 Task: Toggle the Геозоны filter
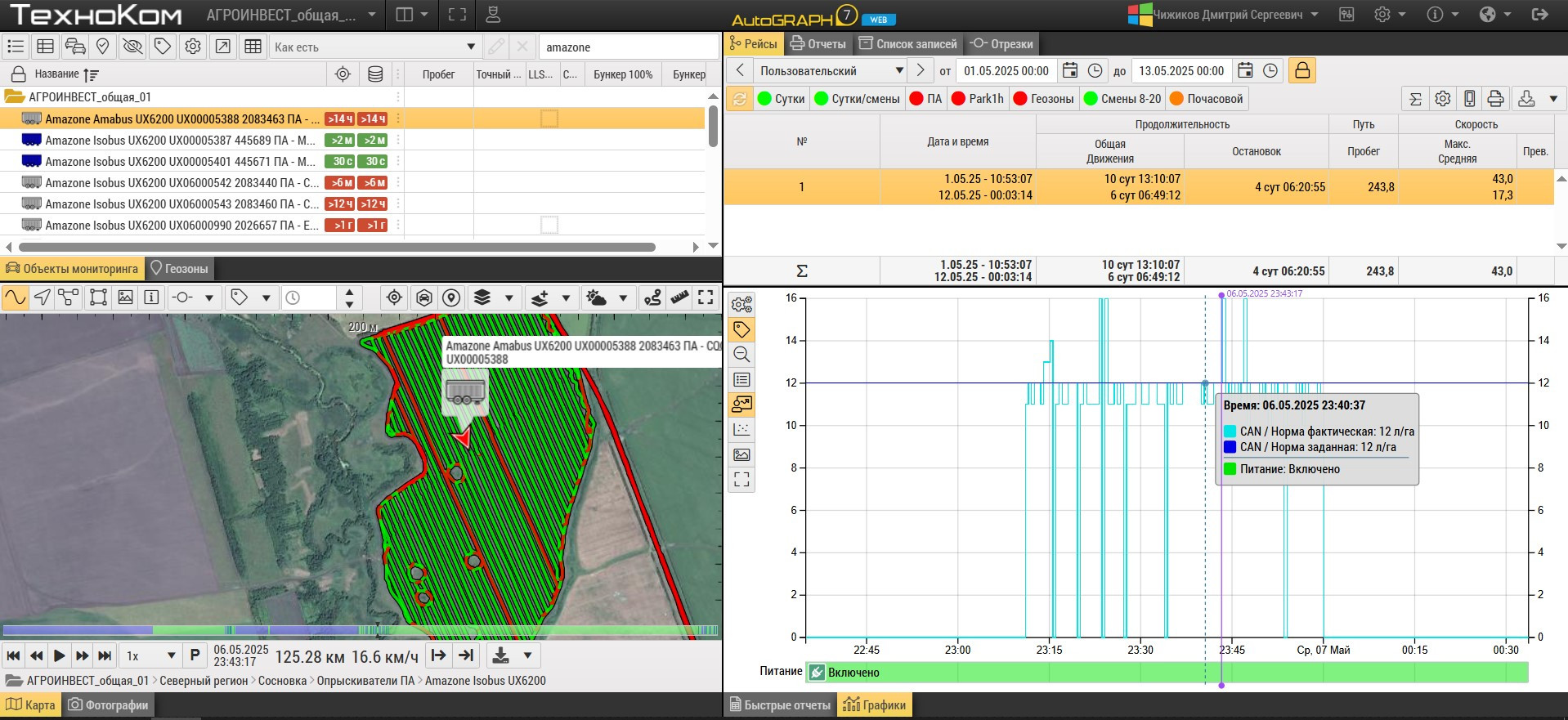[1044, 99]
